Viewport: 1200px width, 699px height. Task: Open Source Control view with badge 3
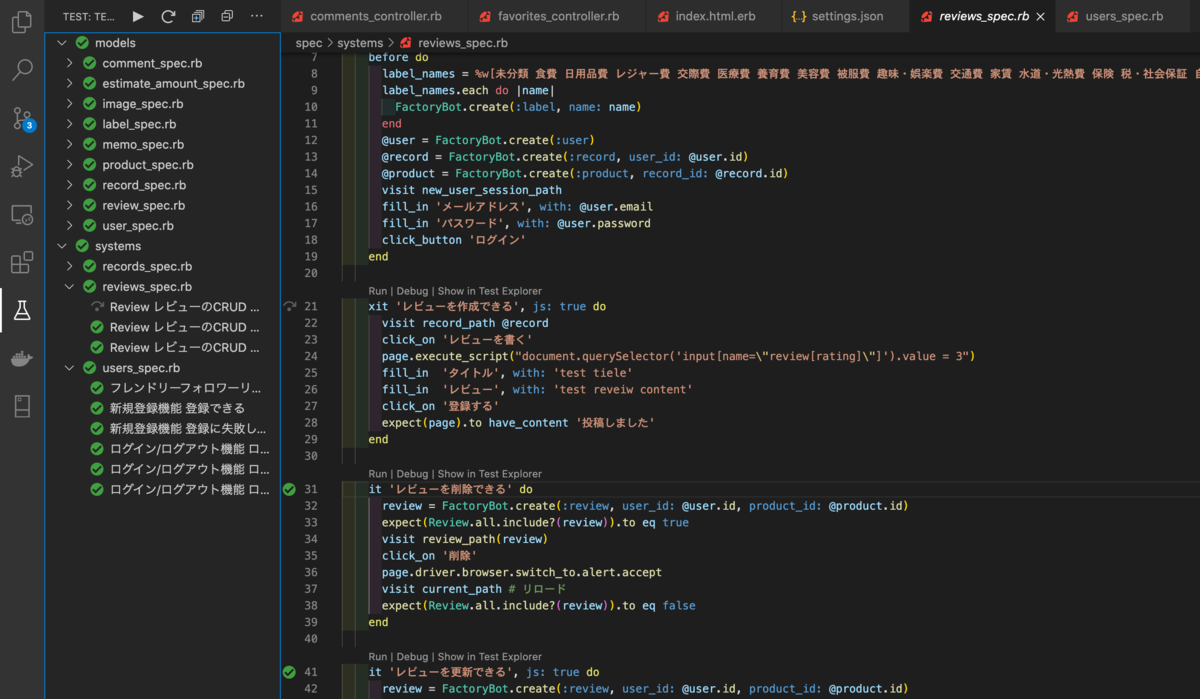point(21,119)
